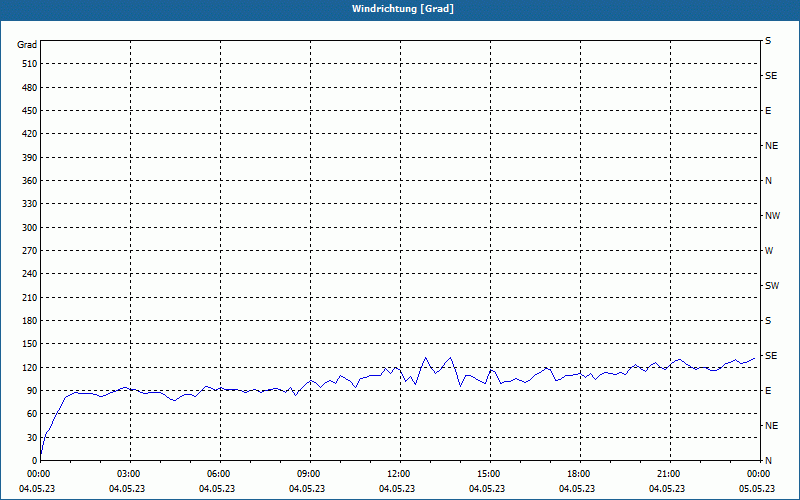The height and width of the screenshot is (500, 800).
Task: Pick the 120 degree axis label
Action: (30, 367)
